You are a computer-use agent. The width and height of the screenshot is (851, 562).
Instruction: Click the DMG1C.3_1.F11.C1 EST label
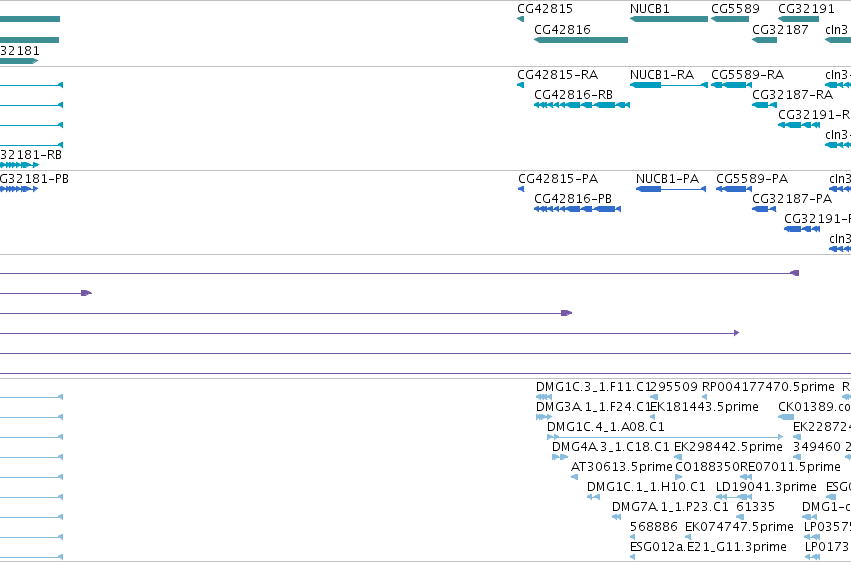tap(593, 387)
